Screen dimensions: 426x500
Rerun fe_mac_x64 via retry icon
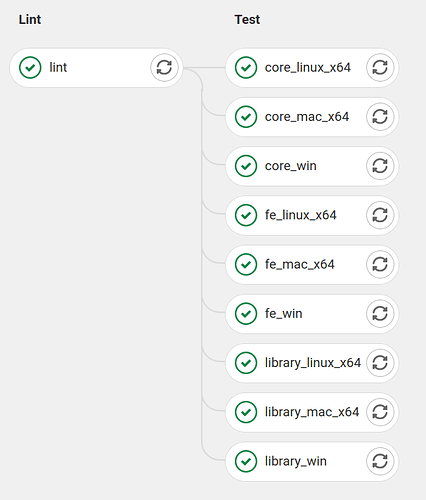pyautogui.click(x=380, y=264)
